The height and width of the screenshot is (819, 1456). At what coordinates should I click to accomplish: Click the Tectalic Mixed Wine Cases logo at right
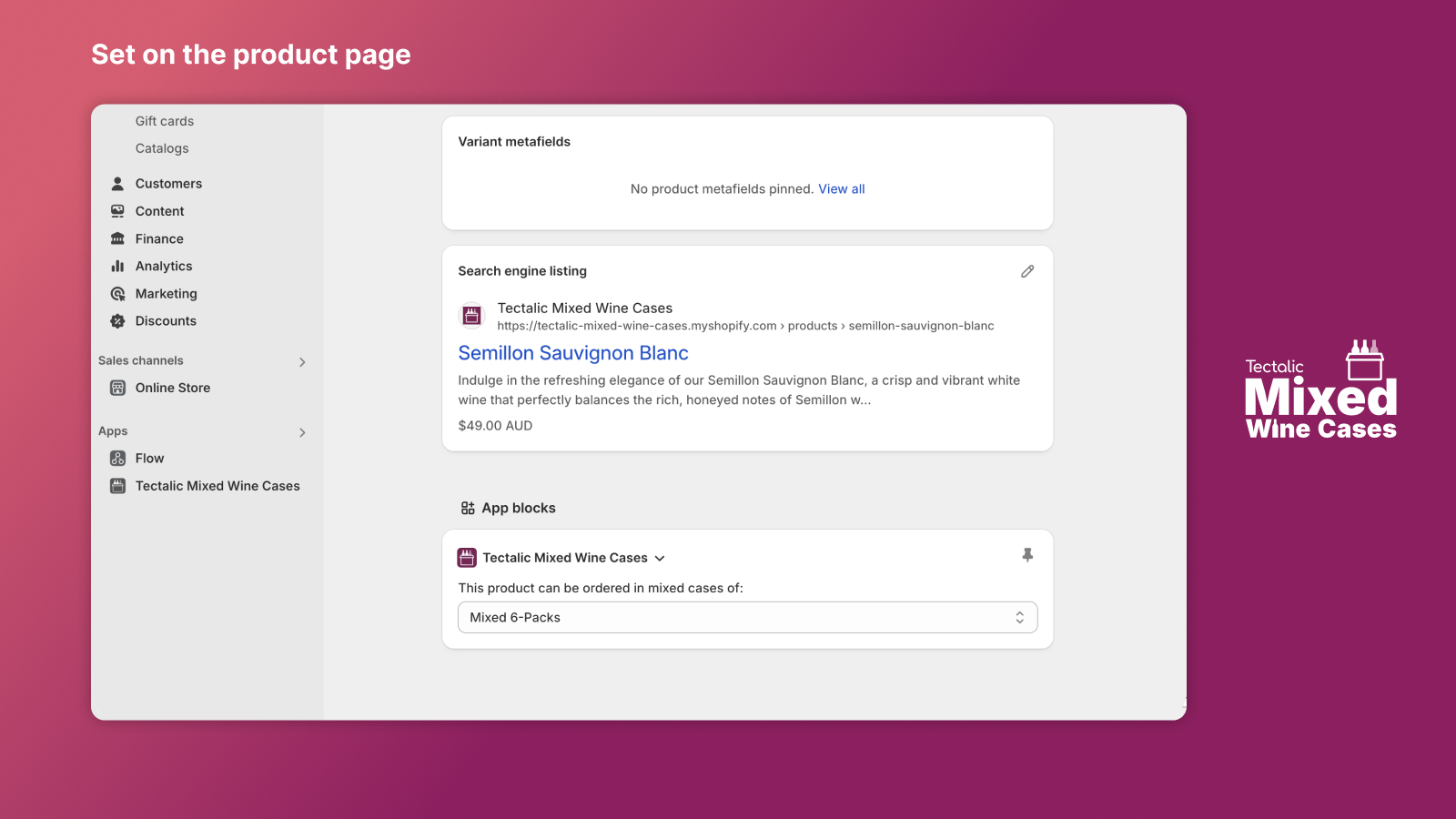click(x=1320, y=389)
